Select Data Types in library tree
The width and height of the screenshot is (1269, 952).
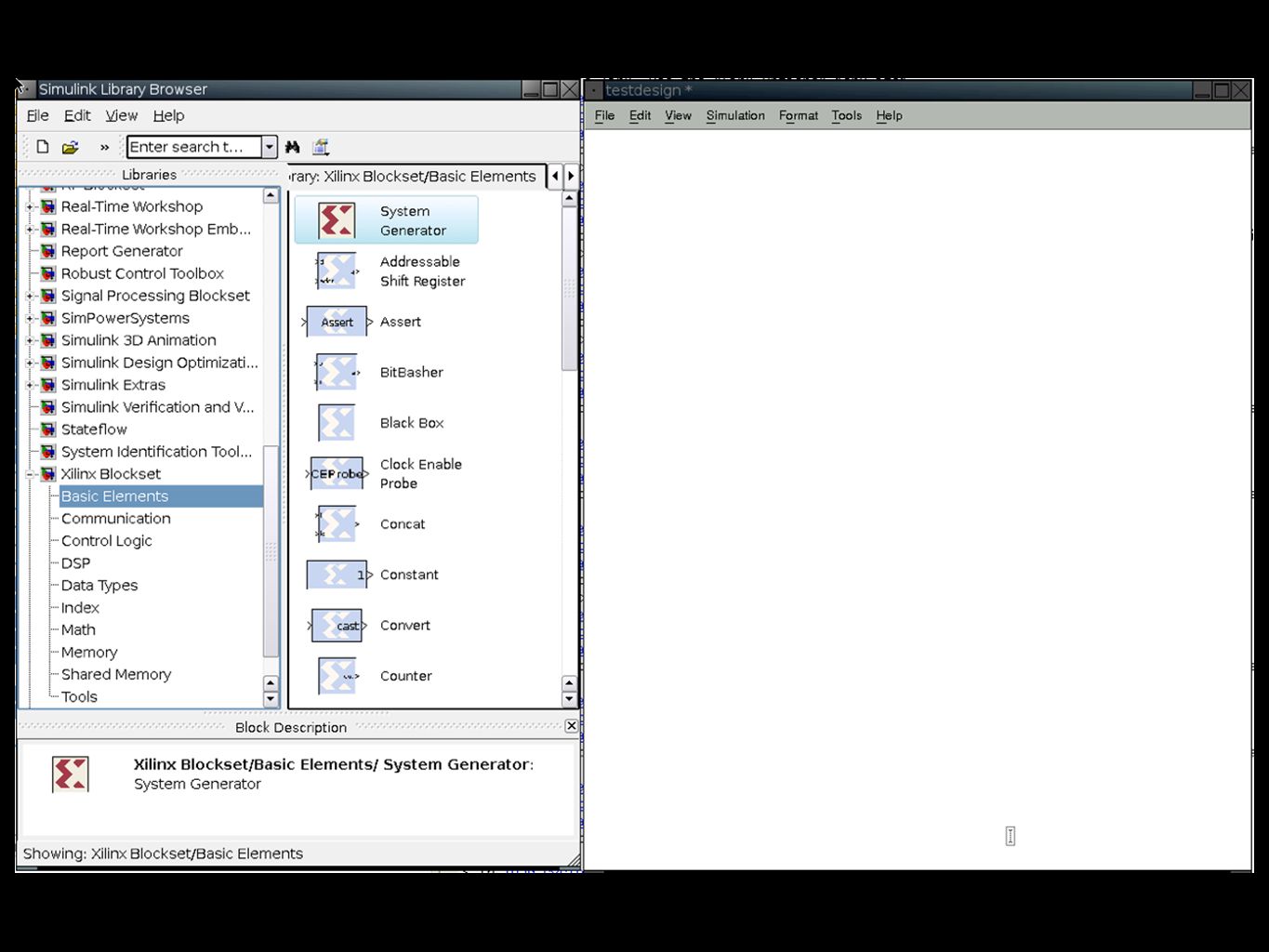click(99, 586)
